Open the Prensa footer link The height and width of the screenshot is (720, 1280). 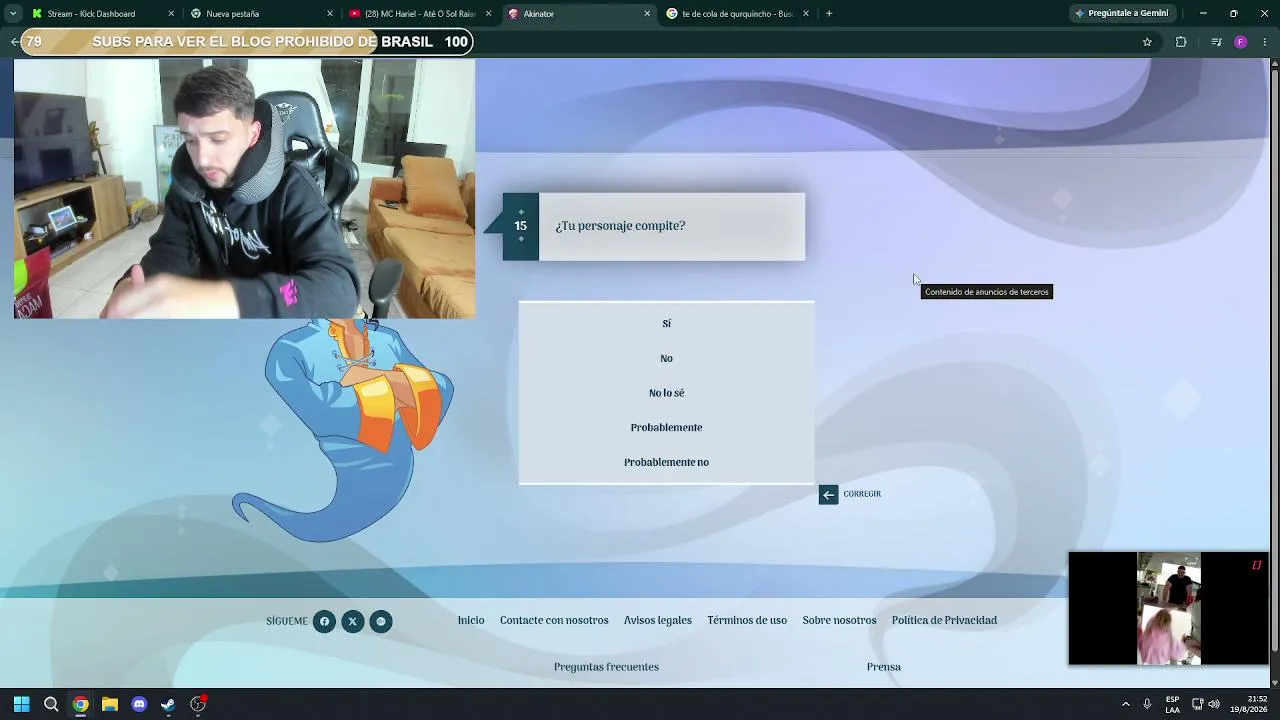tap(884, 667)
